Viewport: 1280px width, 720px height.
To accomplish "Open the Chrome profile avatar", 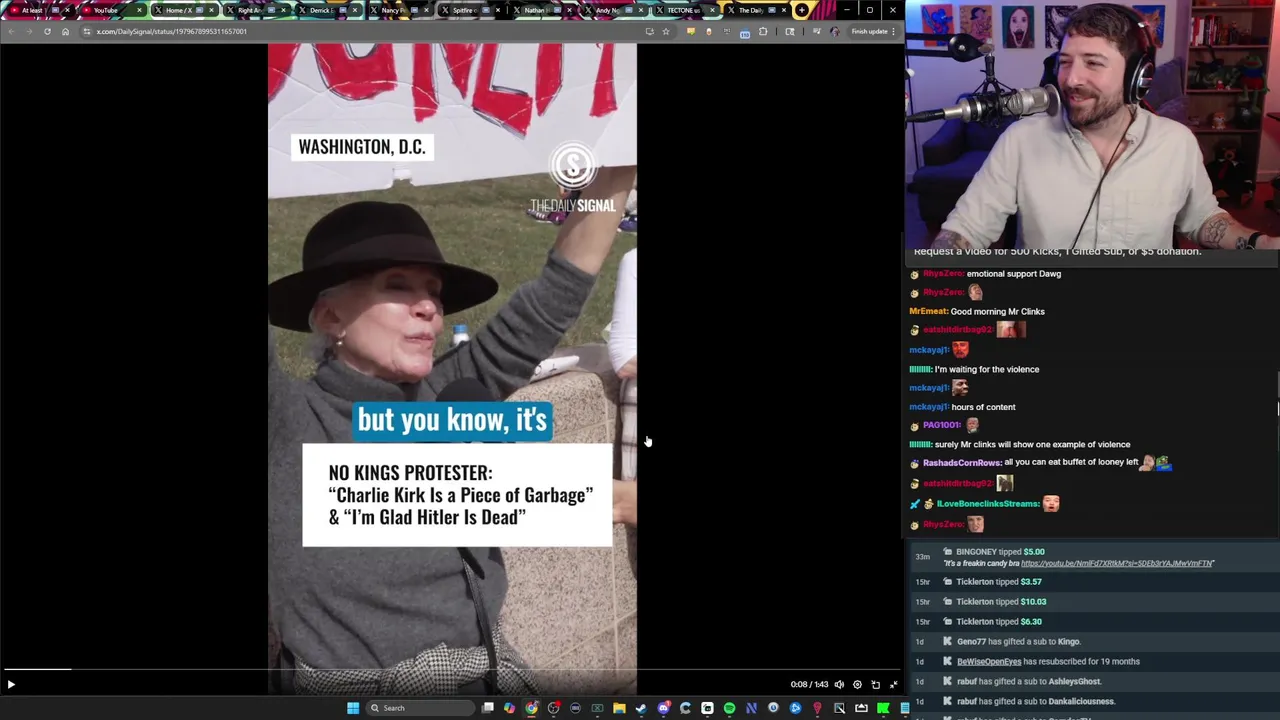I will tap(835, 31).
